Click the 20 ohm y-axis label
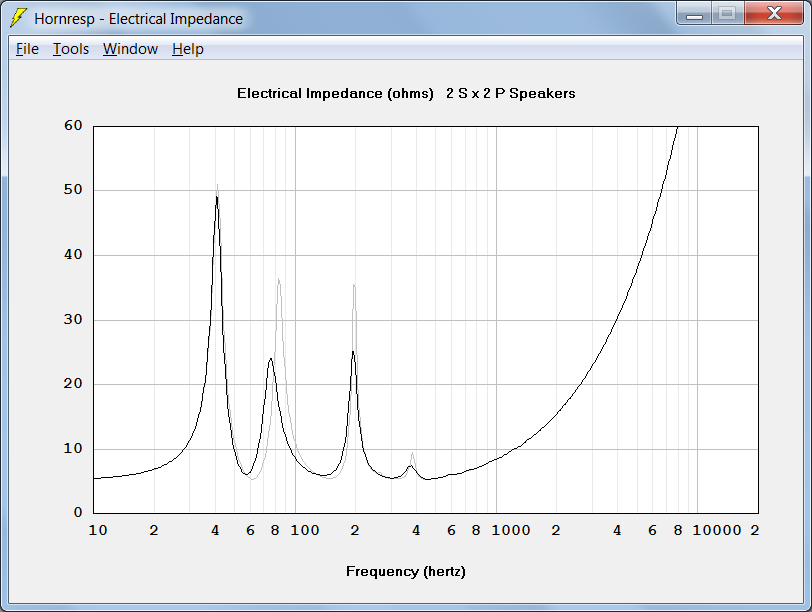 pos(73,384)
